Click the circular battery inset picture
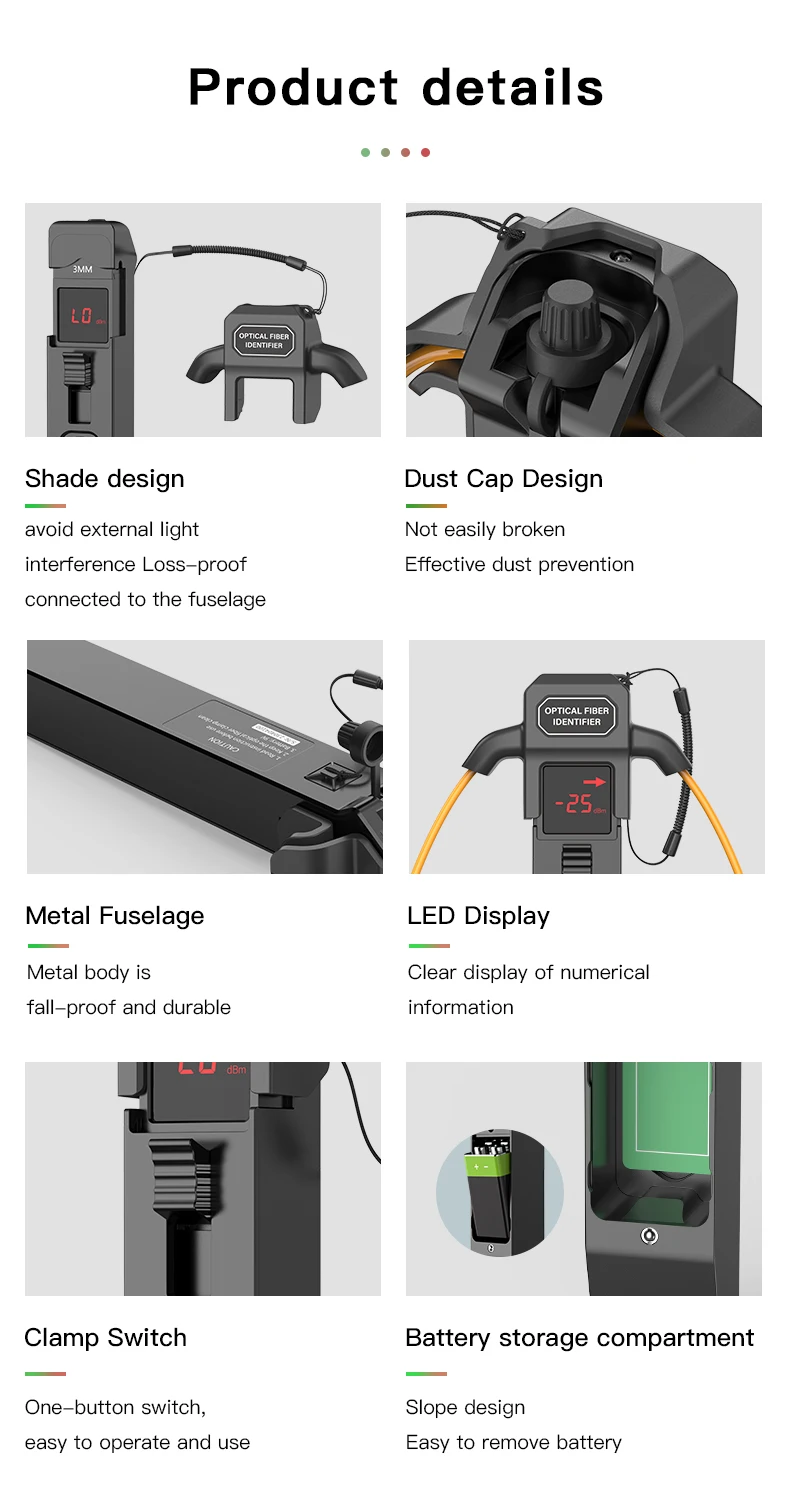The height and width of the screenshot is (1490, 790). [500, 1193]
